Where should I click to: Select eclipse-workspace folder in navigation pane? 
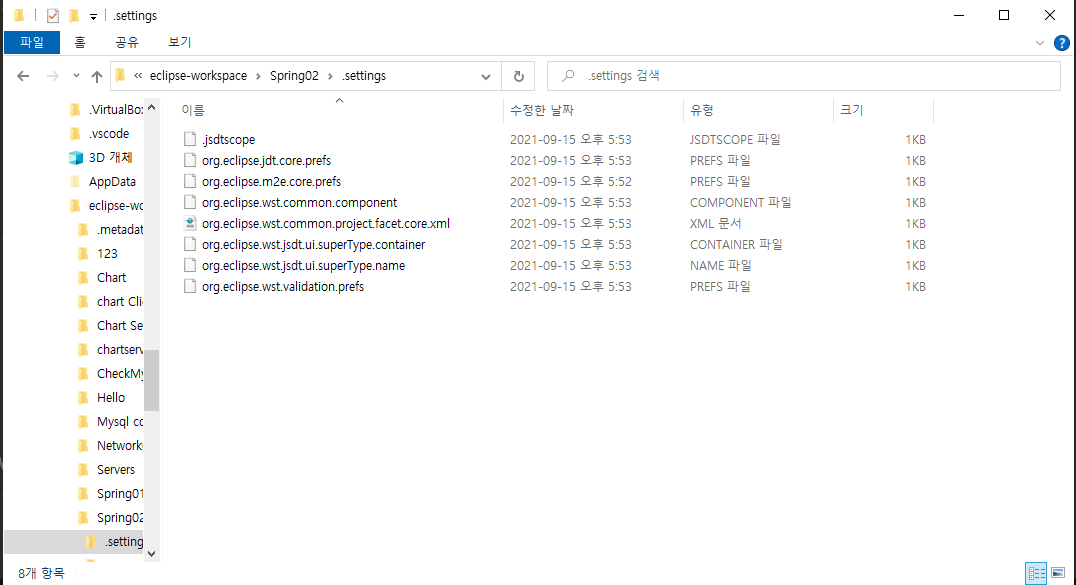point(115,205)
